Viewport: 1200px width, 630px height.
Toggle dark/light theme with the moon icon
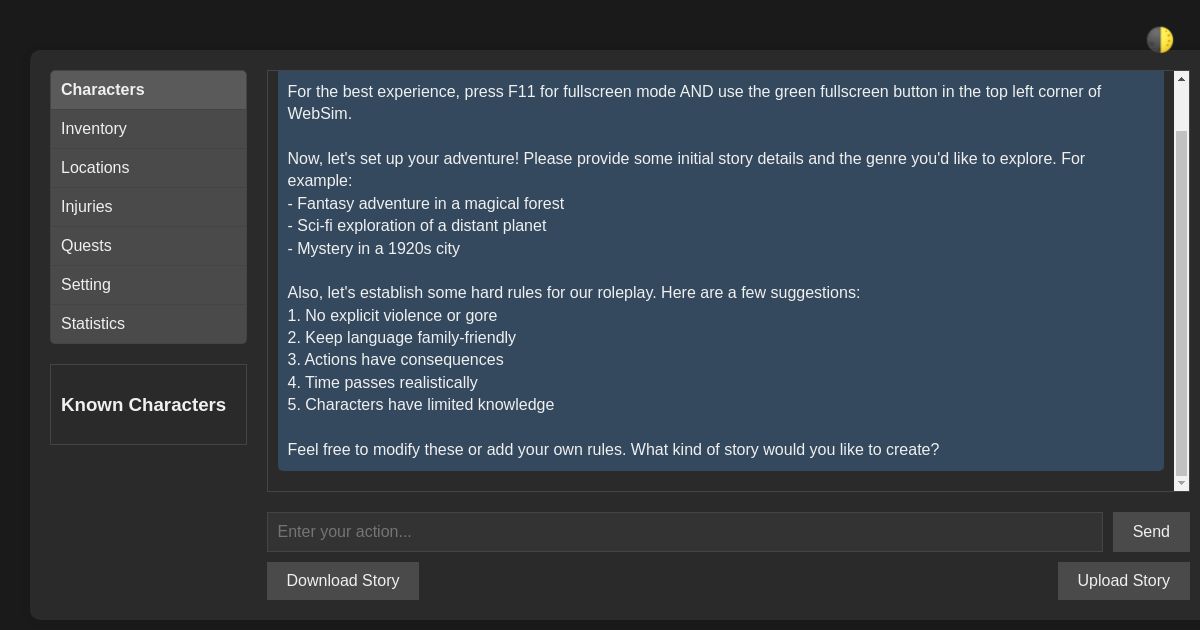pos(1159,40)
